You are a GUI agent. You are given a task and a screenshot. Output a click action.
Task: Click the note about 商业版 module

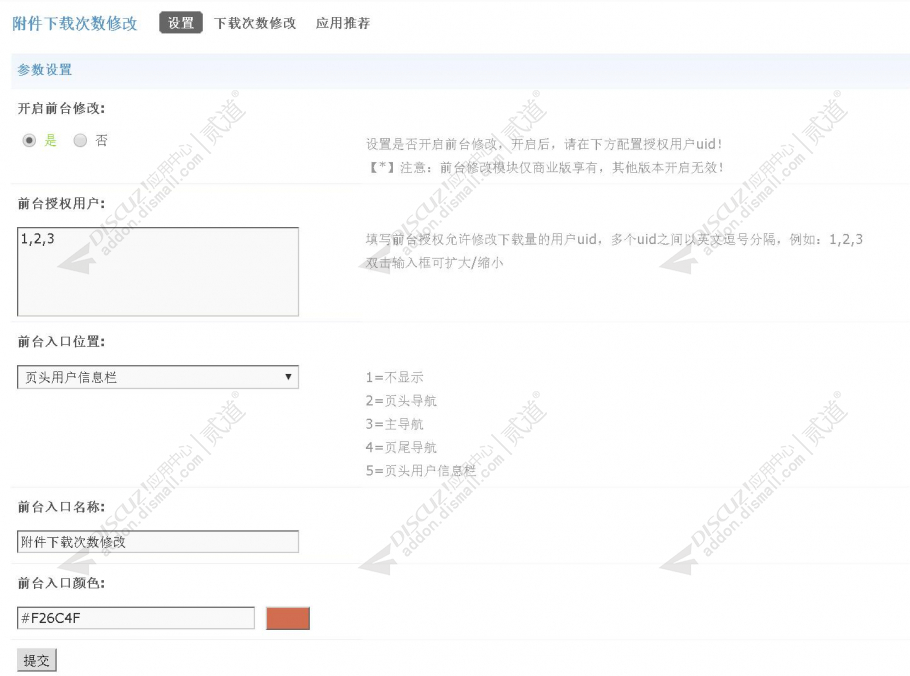coord(546,168)
